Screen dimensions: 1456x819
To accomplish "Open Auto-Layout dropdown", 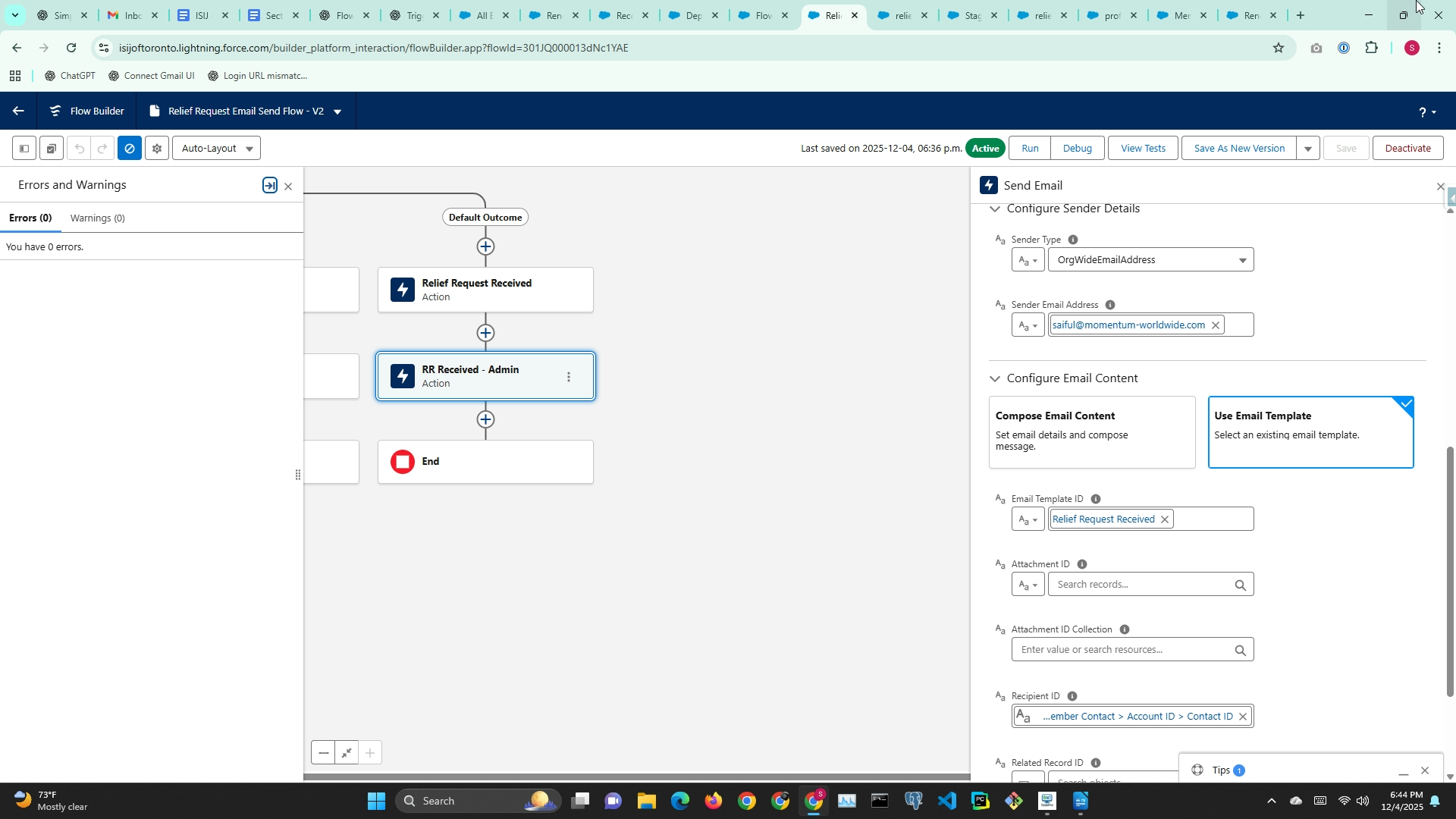I will click(x=216, y=149).
